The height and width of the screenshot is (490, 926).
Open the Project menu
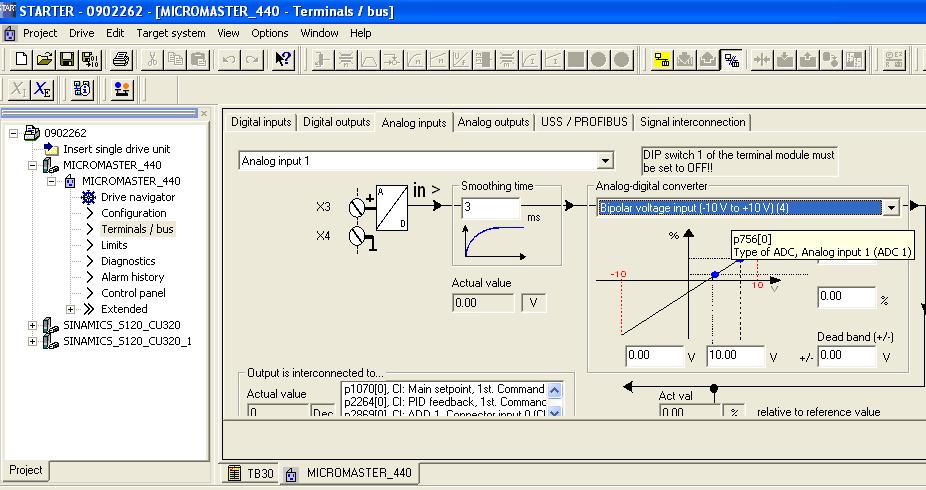pyautogui.click(x=40, y=33)
